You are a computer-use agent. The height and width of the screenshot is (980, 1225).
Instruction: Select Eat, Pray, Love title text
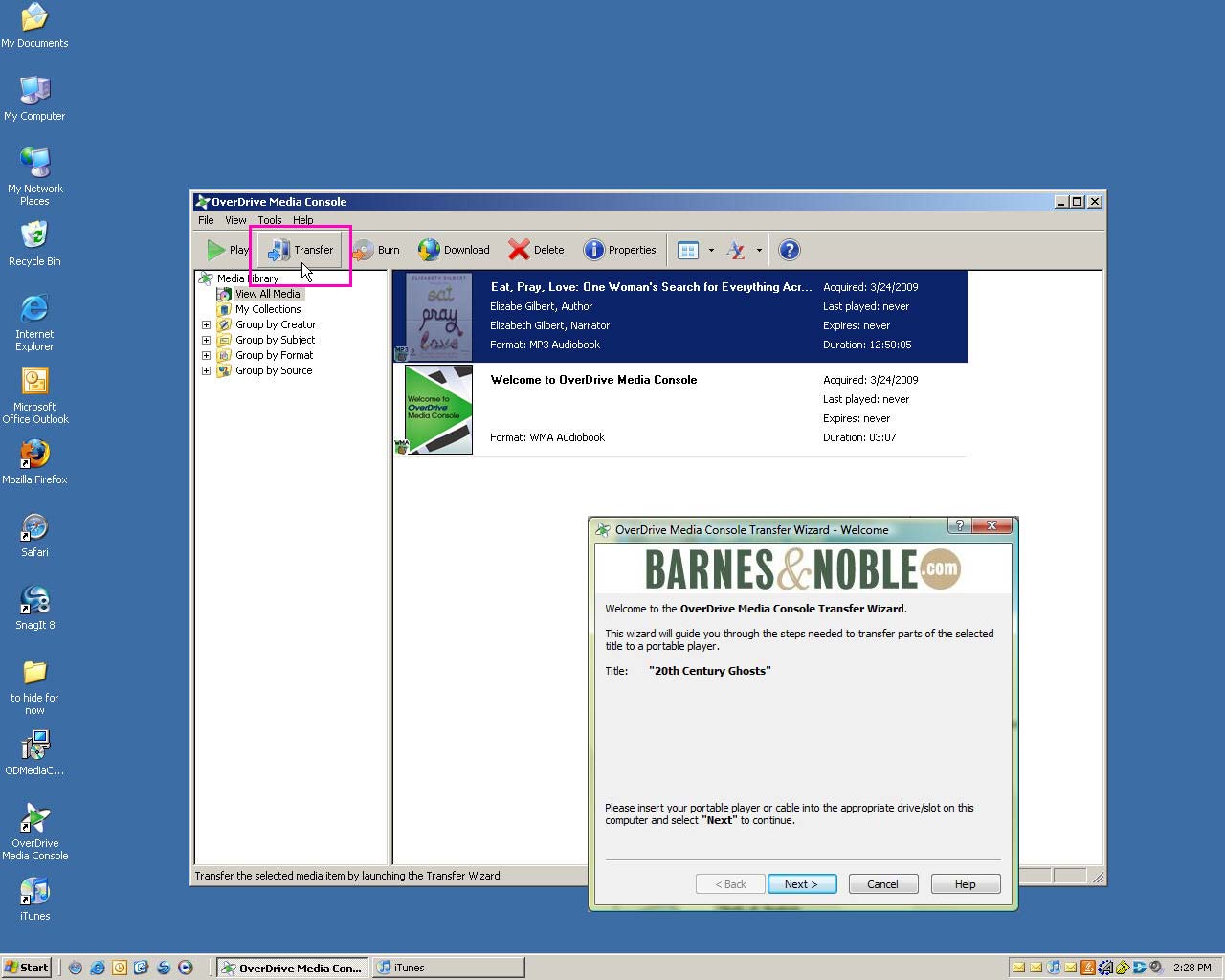pyautogui.click(x=651, y=287)
